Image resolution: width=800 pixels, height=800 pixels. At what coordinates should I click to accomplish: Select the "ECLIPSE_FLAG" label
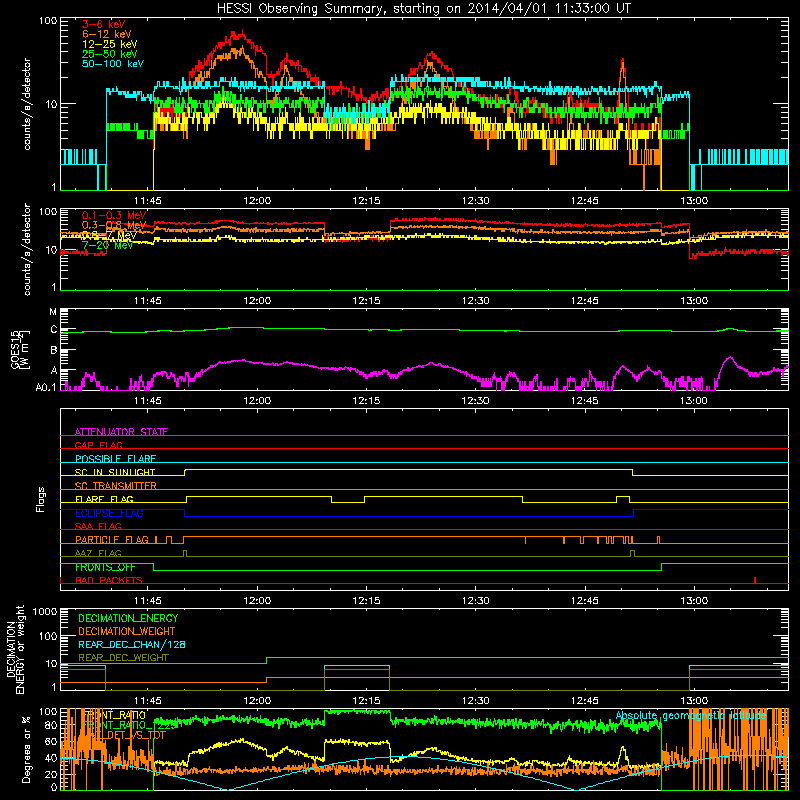pyautogui.click(x=109, y=513)
